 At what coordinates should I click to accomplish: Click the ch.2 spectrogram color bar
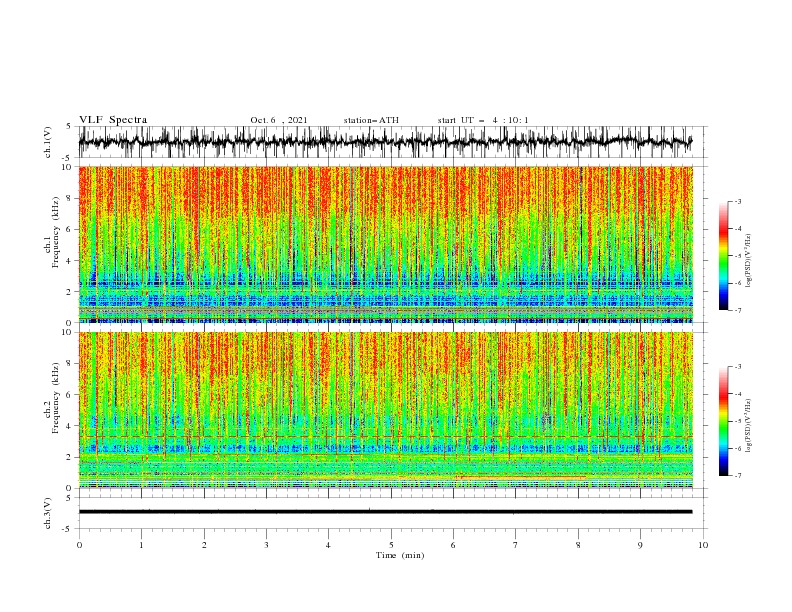(723, 421)
